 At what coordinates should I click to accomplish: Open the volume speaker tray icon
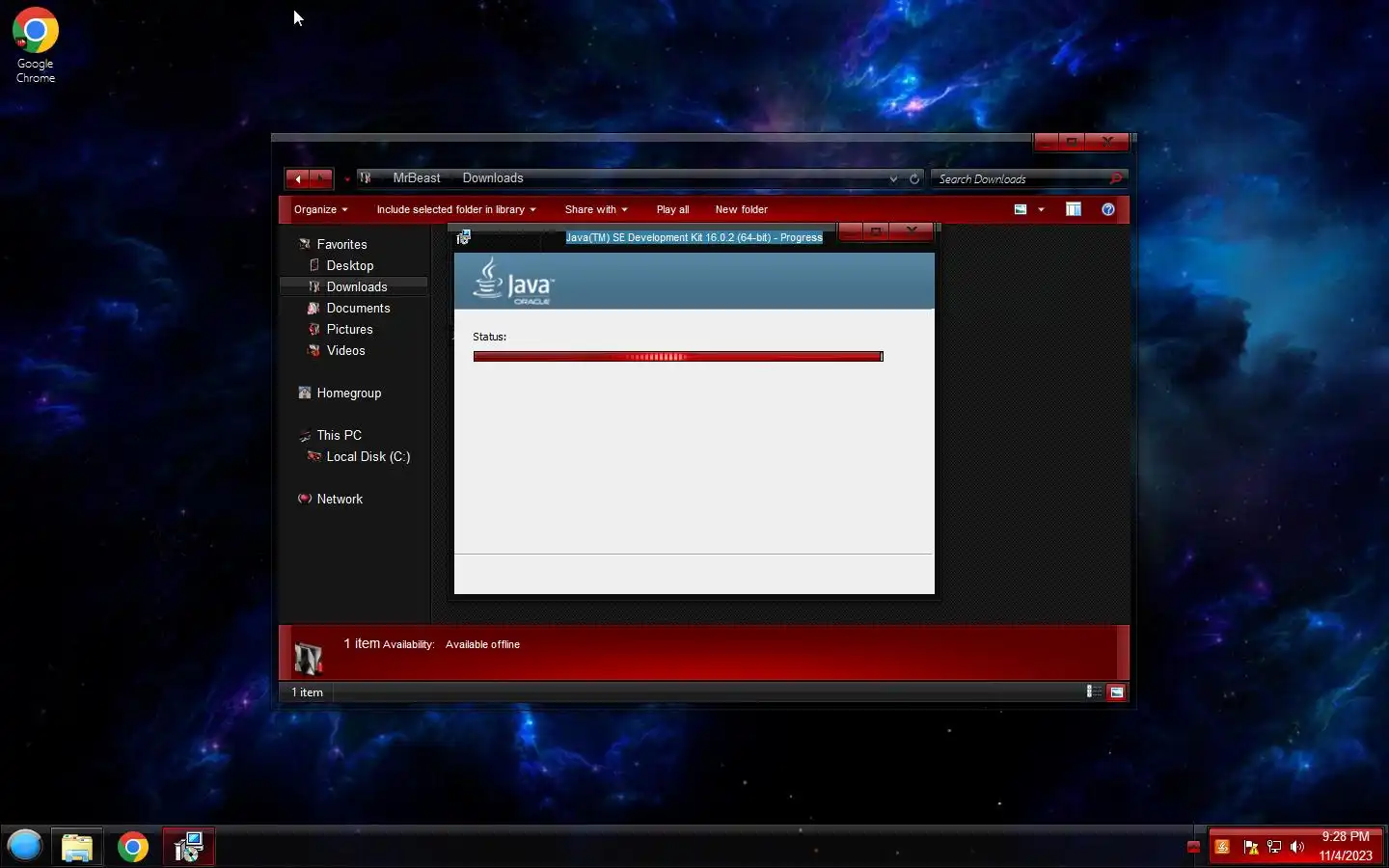pyautogui.click(x=1297, y=847)
